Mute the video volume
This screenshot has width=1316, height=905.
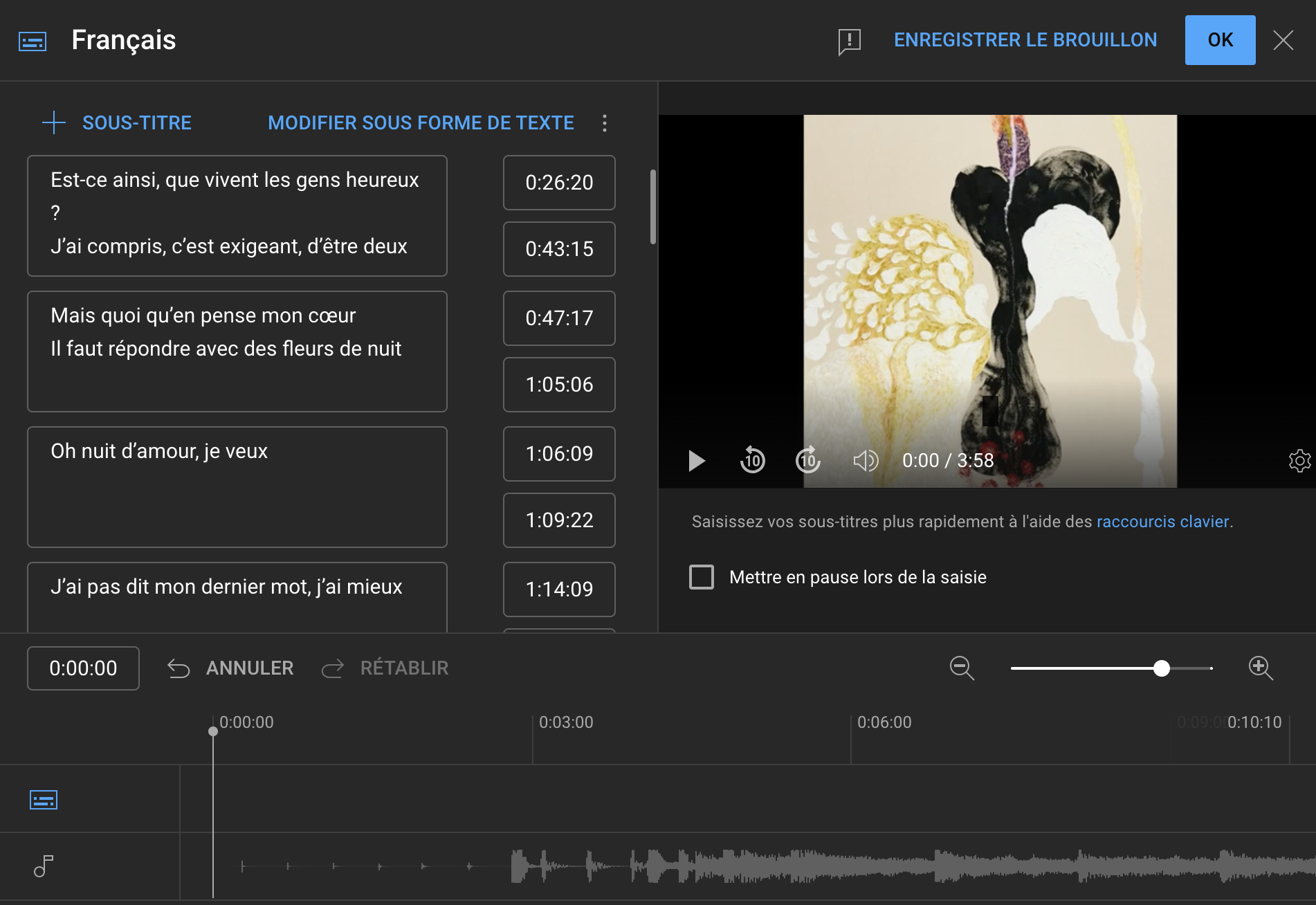865,460
